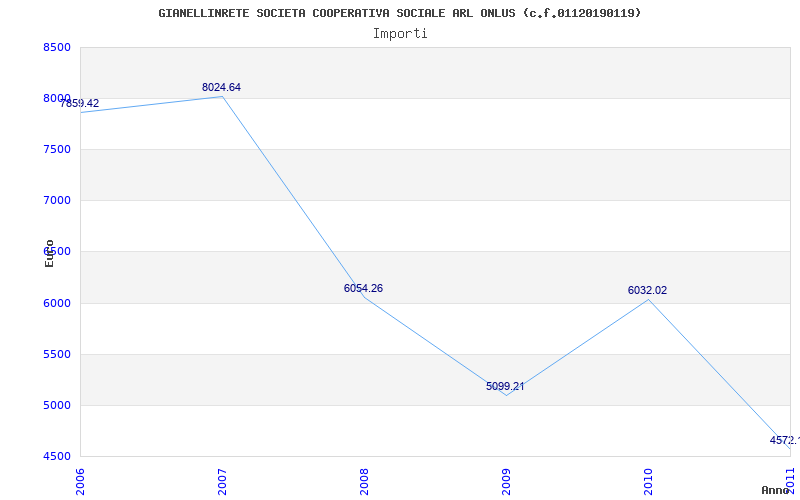Click the 2007 x-axis year label
The width and height of the screenshot is (800, 500).
pos(222,482)
